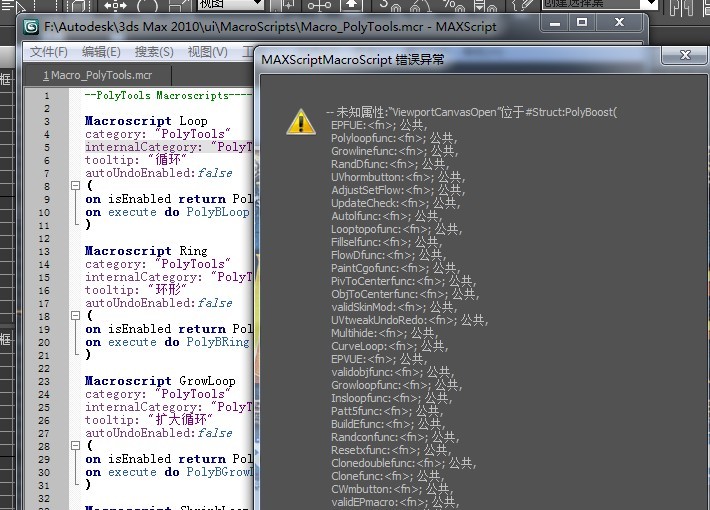Click the 'Macroscript Ring' line in editor
The image size is (710, 510).
pos(146,251)
